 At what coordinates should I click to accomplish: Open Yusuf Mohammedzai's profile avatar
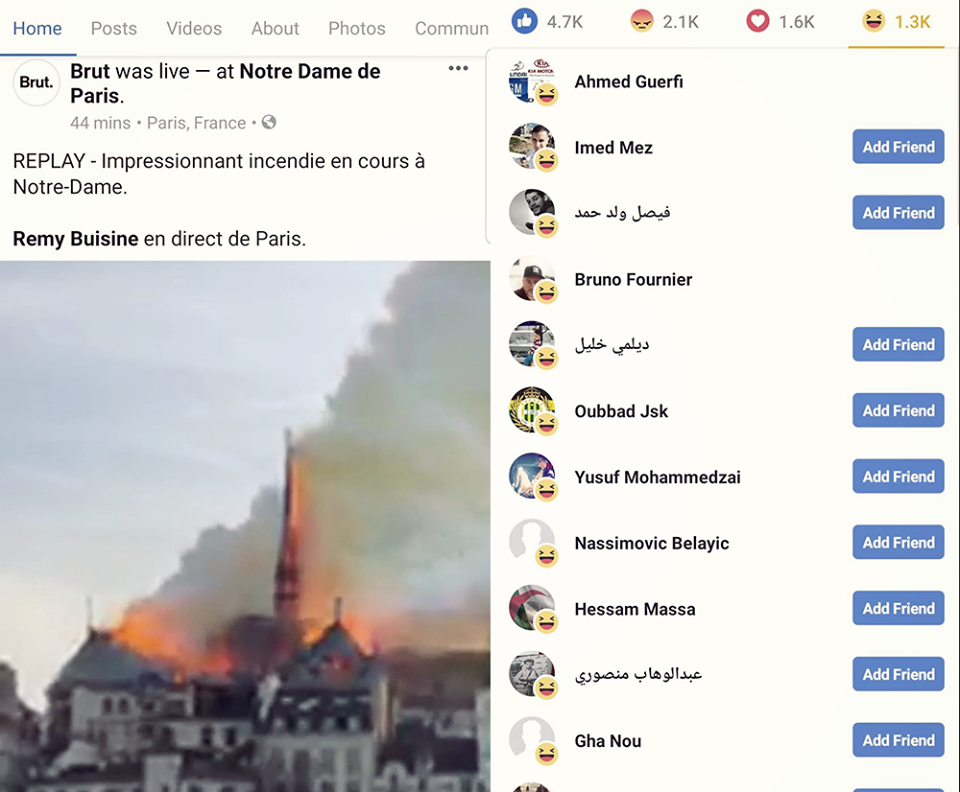tap(531, 477)
